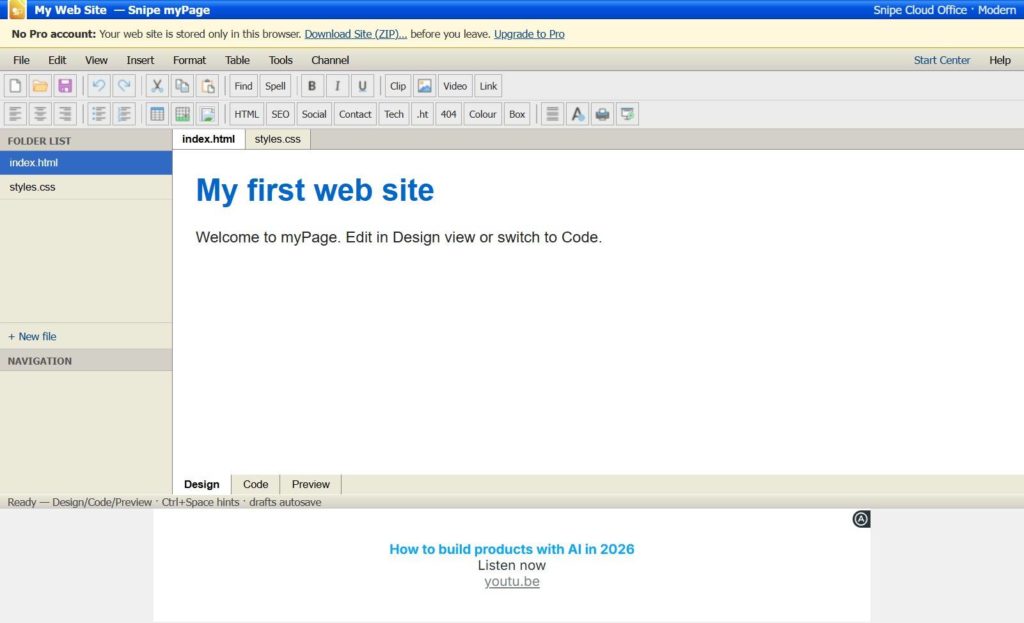The width and height of the screenshot is (1024, 623).
Task: Open the Edit menu
Action: point(57,60)
